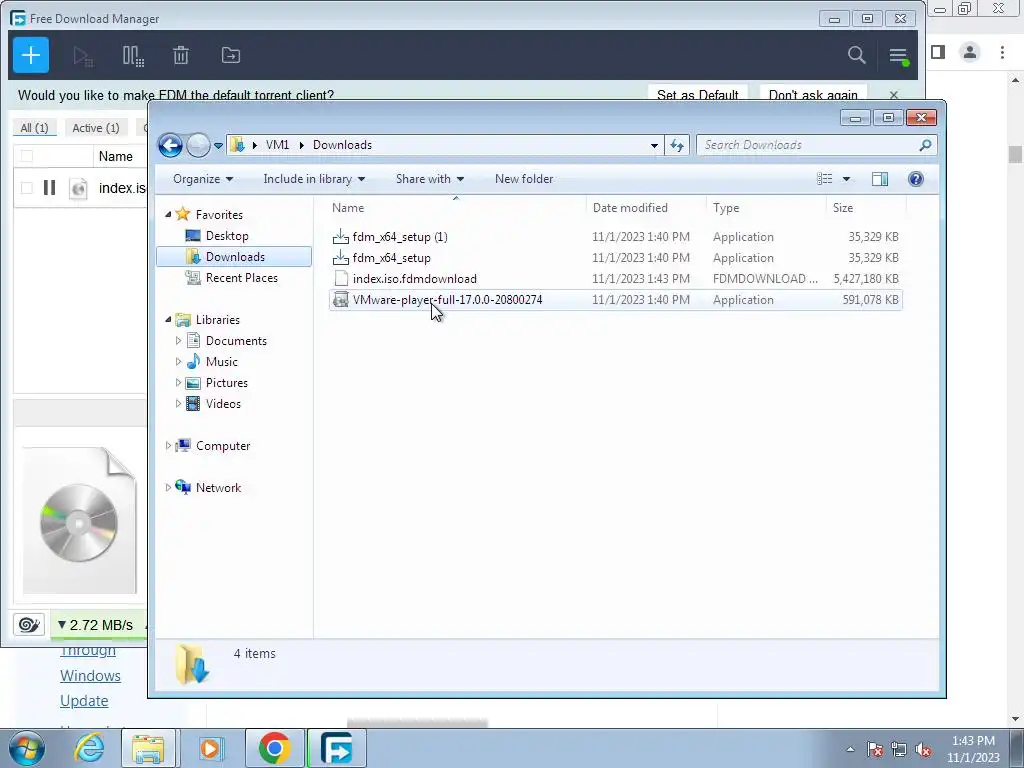
Task: Show the preview pane in Explorer
Action: 880,179
